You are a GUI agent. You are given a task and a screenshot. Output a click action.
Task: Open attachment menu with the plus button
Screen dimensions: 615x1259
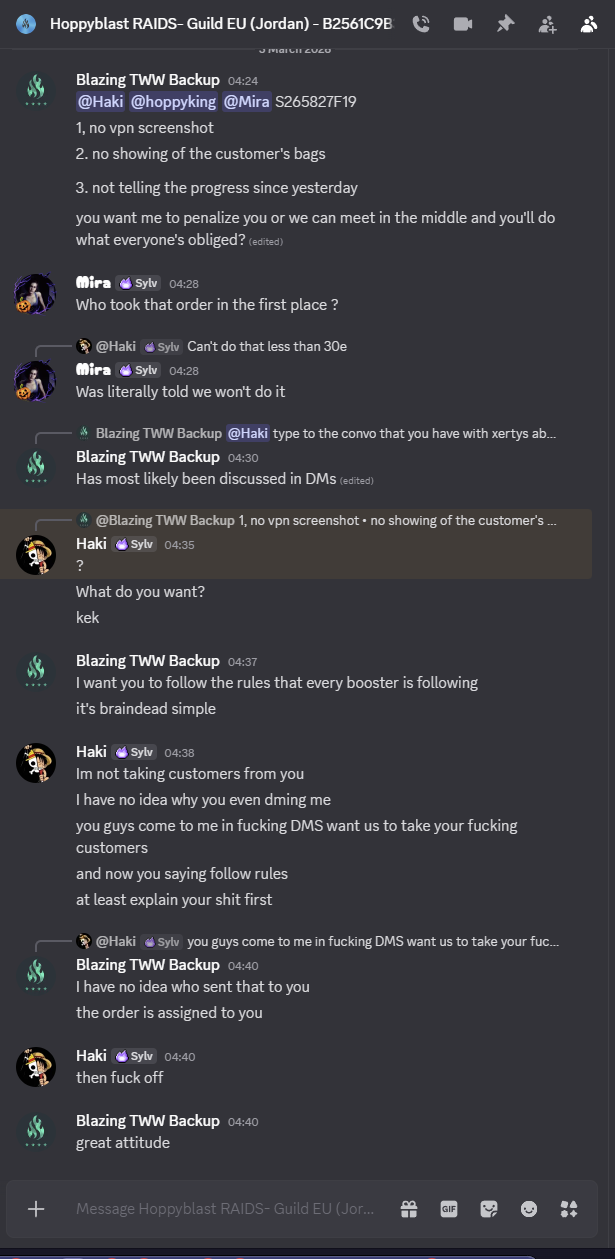pos(36,1209)
